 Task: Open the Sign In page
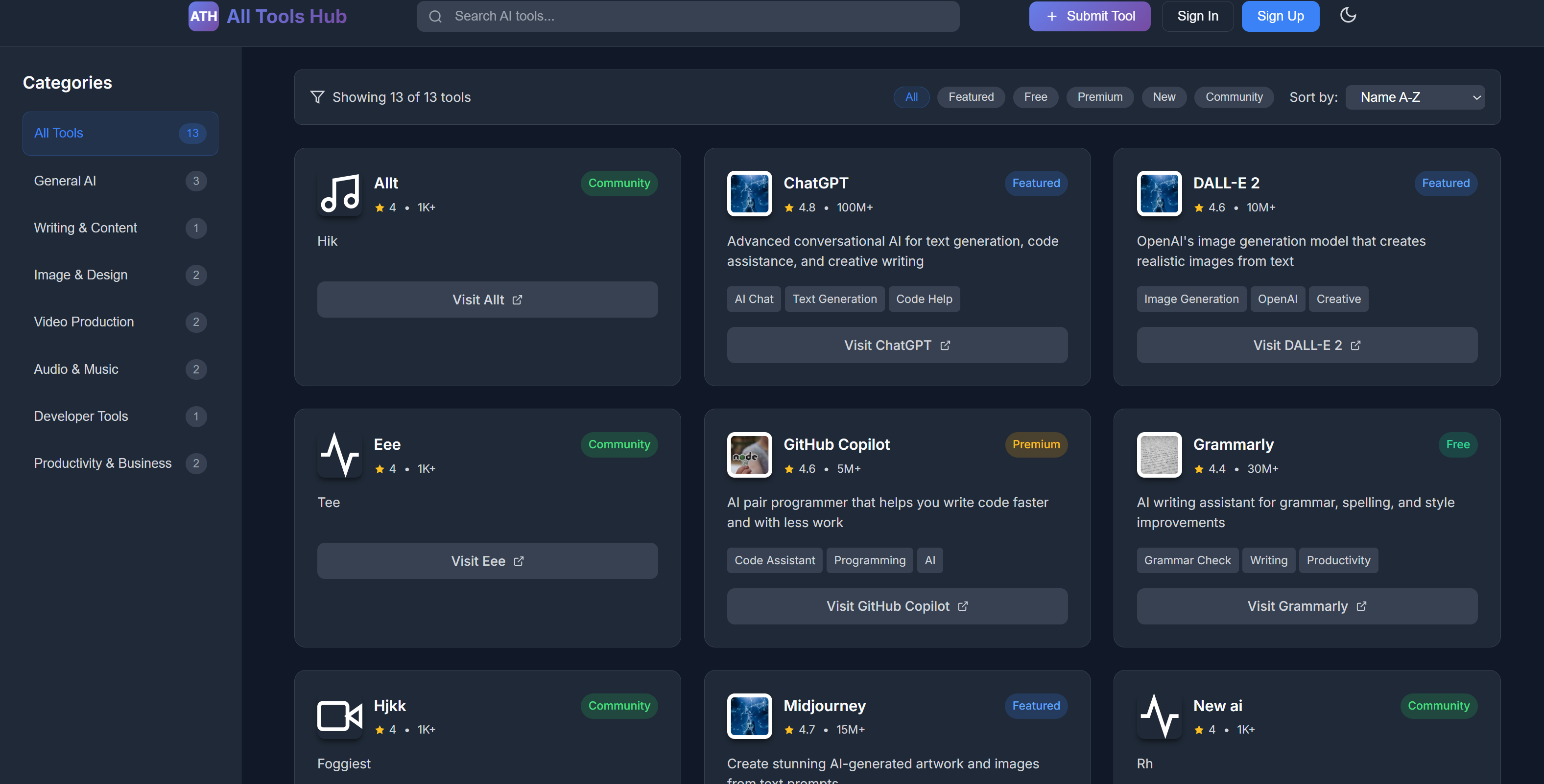click(x=1197, y=16)
